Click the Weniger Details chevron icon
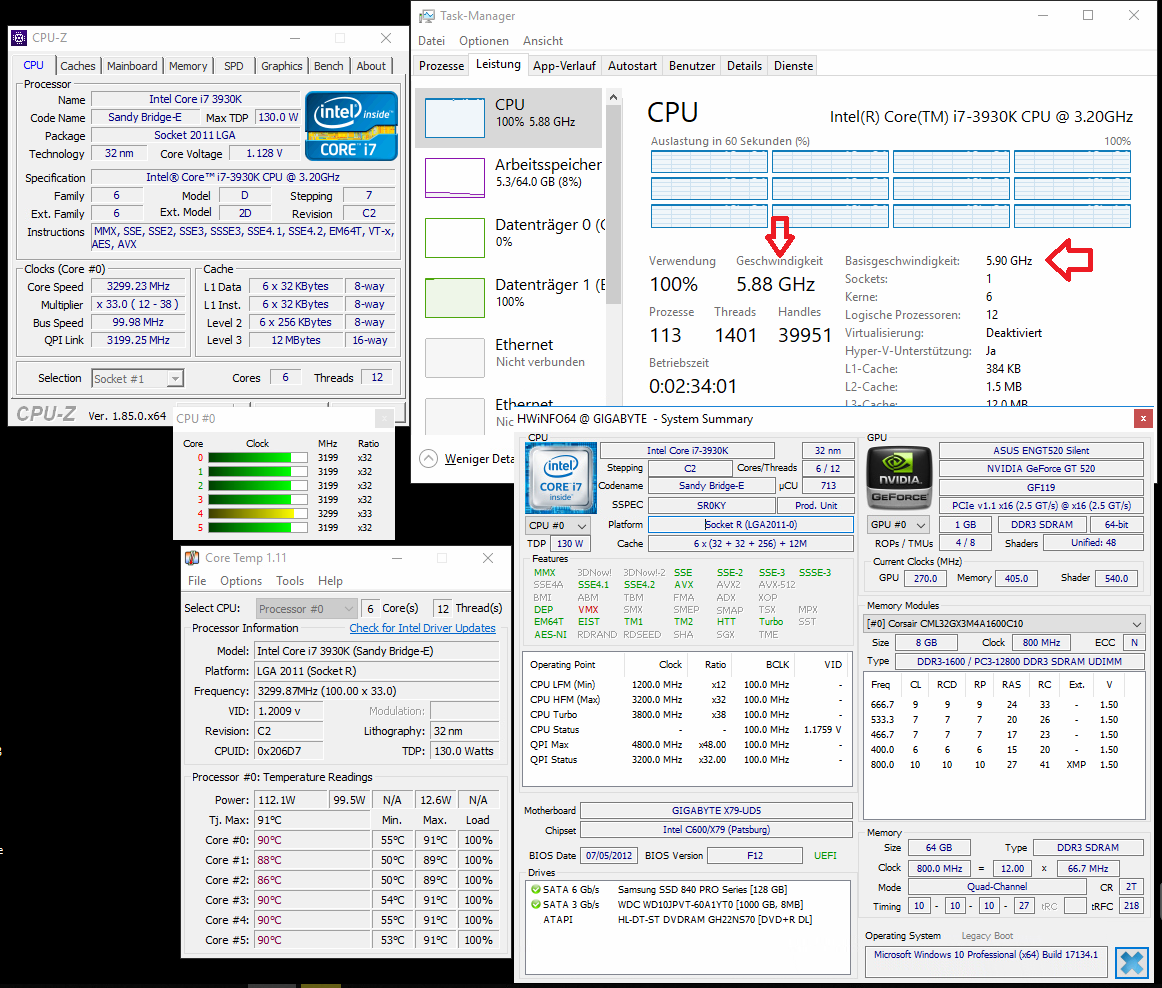 coord(428,458)
